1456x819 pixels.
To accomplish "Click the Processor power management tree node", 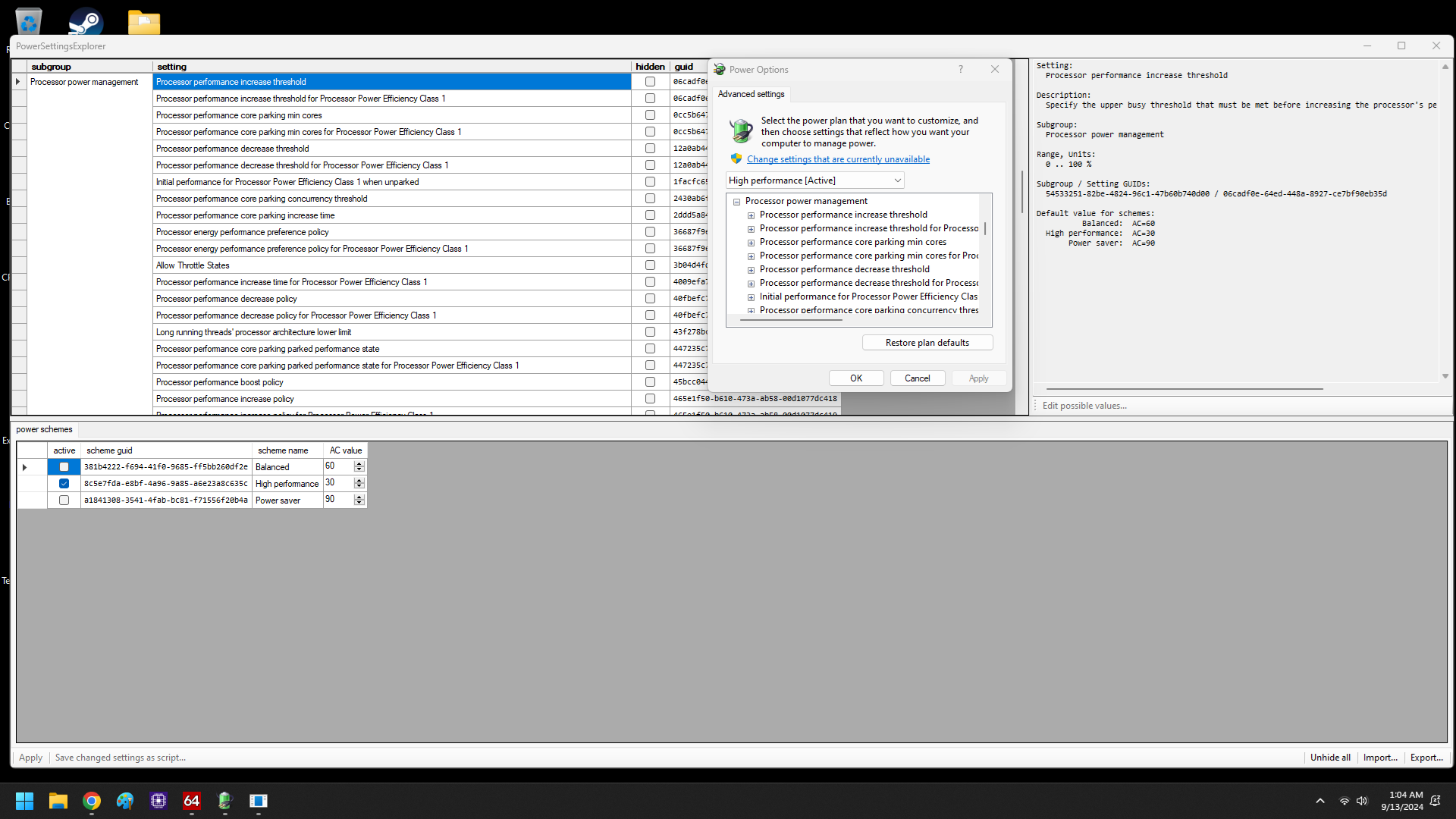I will [806, 200].
